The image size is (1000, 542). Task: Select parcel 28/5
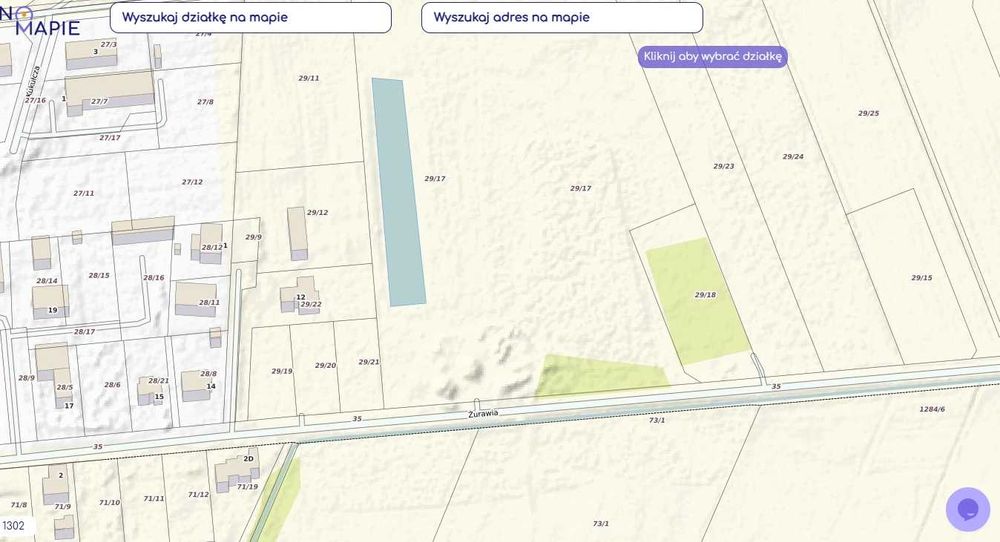(64, 388)
